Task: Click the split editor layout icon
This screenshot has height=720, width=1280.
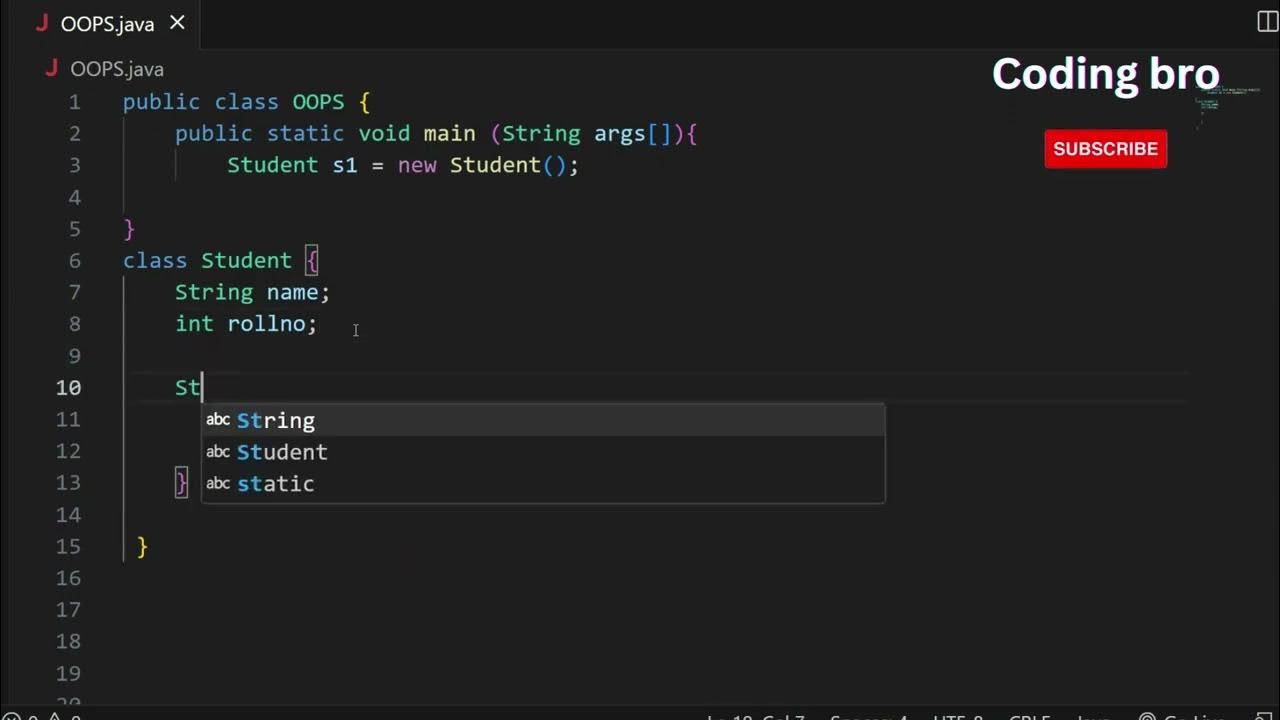Action: coord(1267,22)
